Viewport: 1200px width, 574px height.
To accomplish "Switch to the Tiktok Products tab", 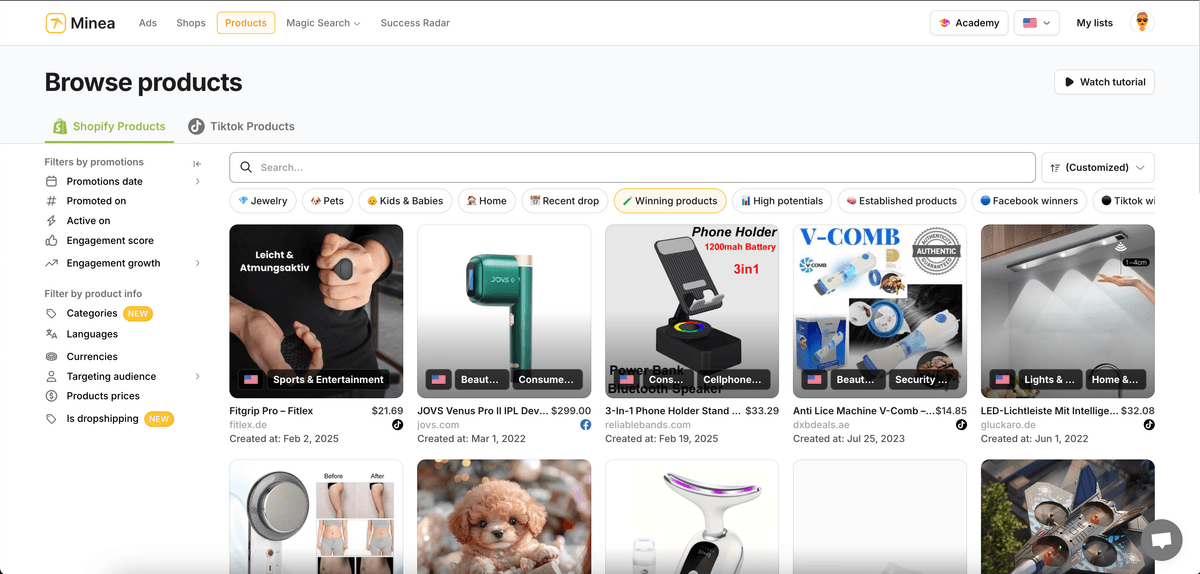I will click(x=241, y=126).
